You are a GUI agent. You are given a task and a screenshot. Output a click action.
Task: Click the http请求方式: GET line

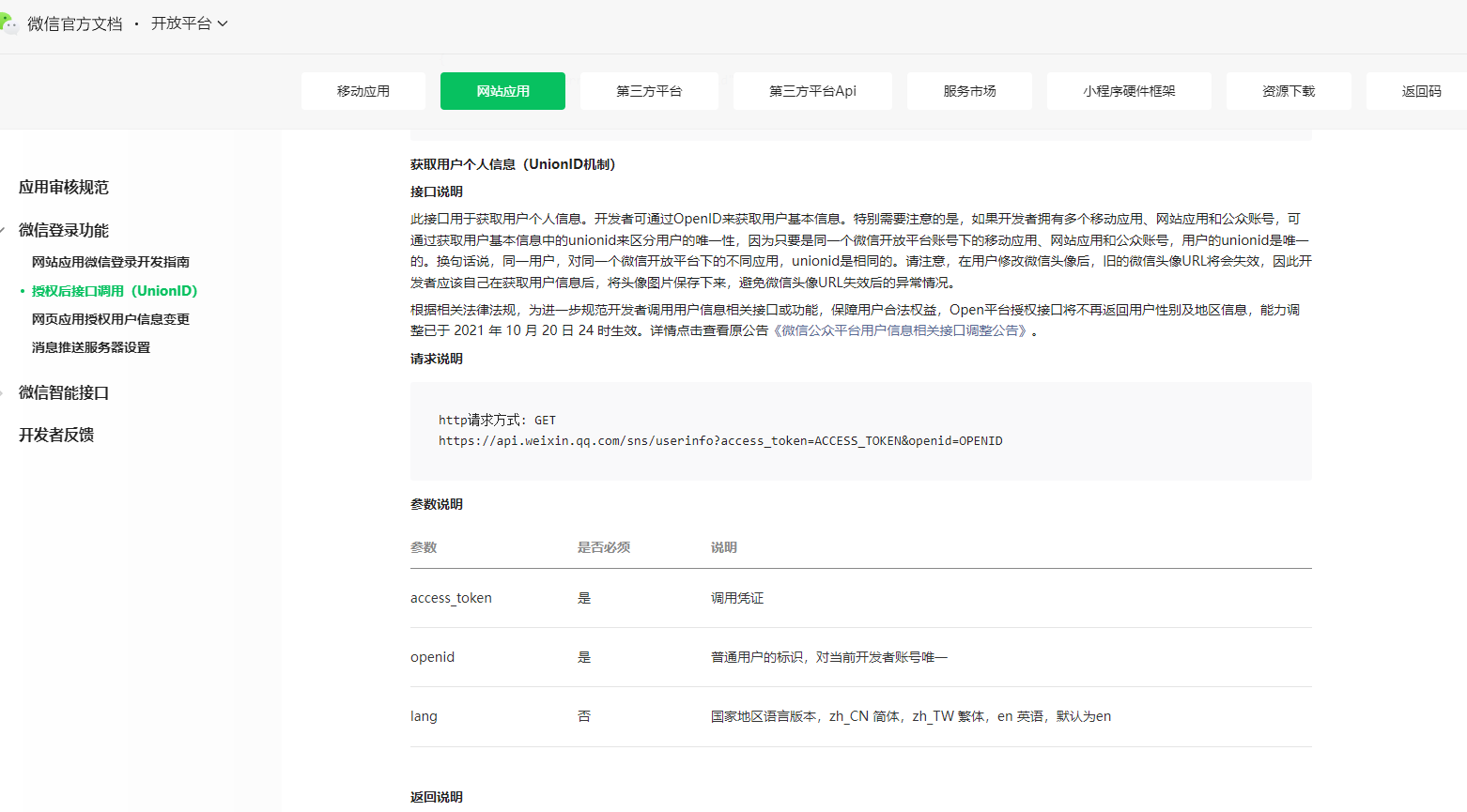(497, 420)
